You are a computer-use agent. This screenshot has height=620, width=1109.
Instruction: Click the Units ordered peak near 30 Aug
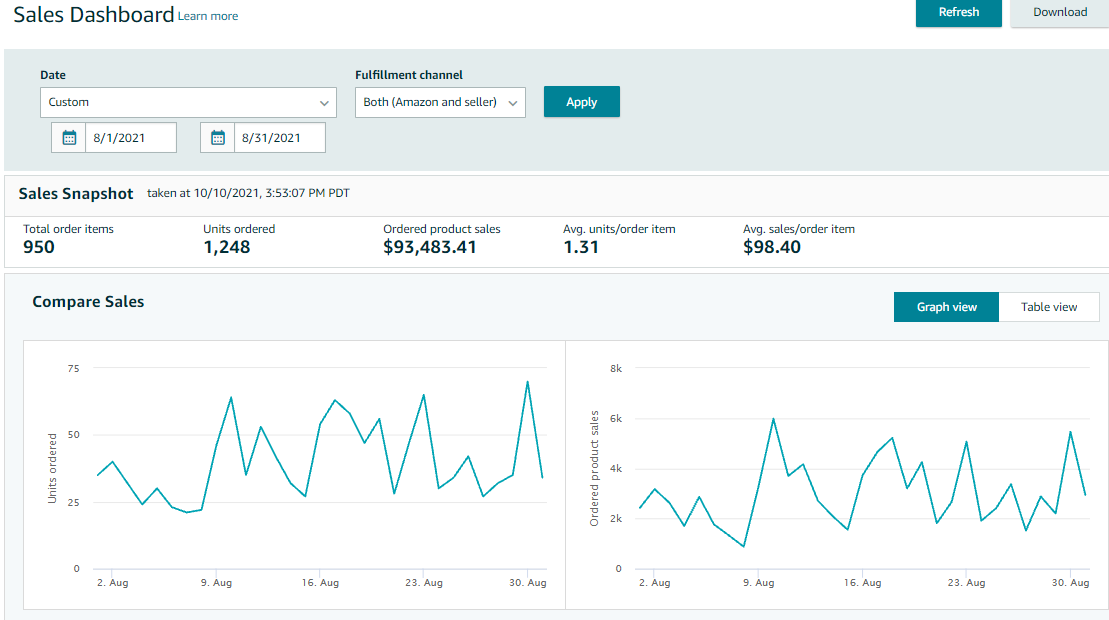(x=527, y=381)
